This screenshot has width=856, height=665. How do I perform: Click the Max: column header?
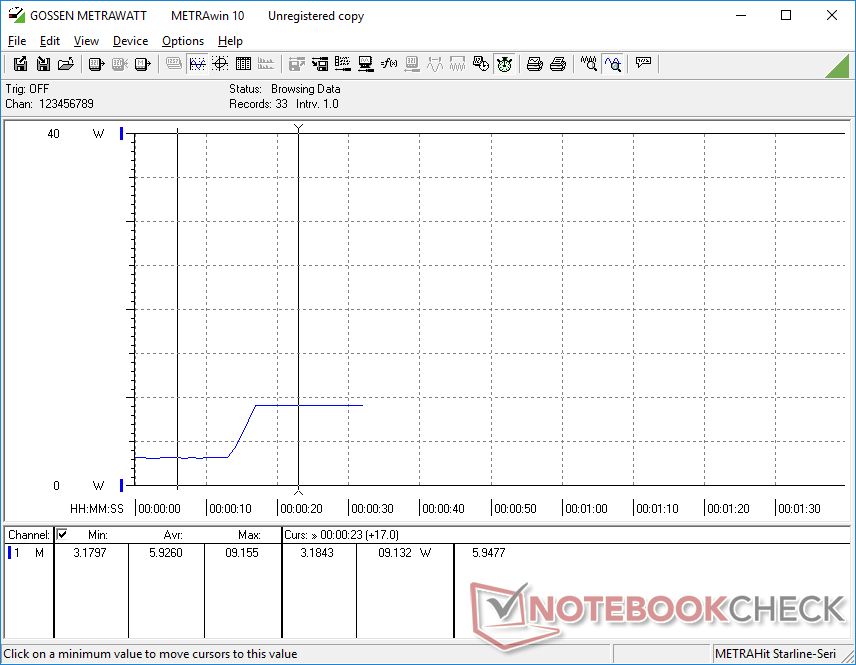tap(249, 535)
